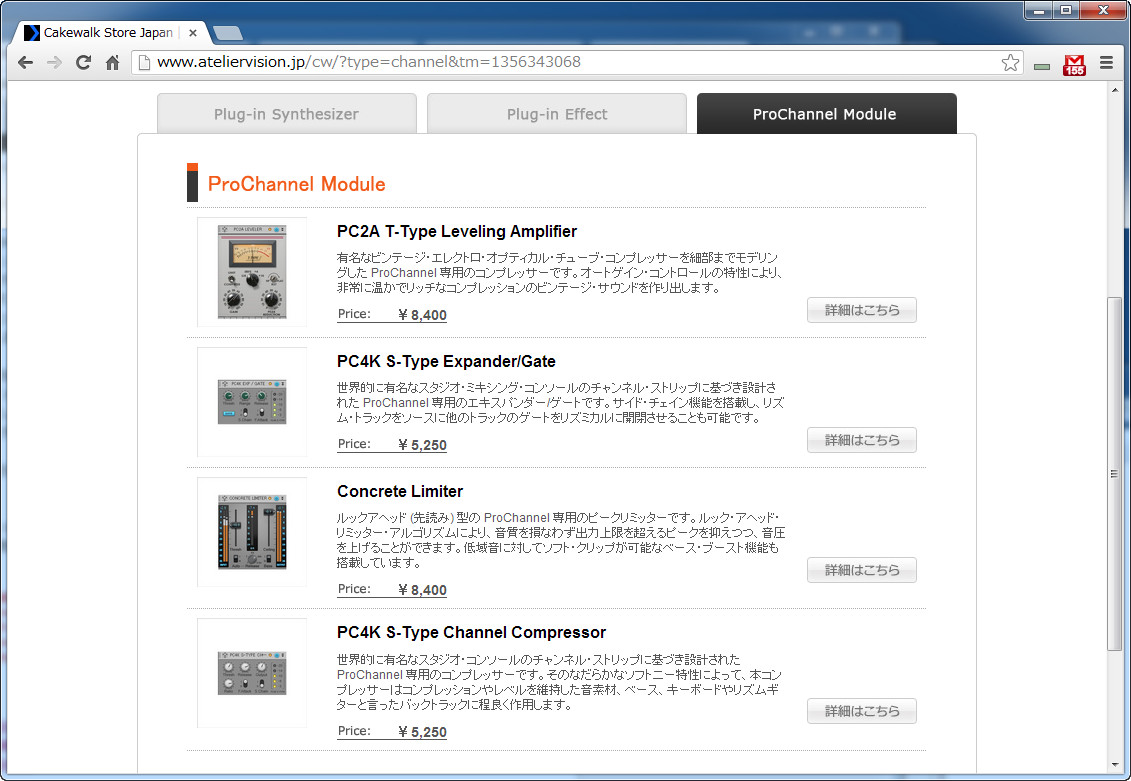Click 詳細はこちら for PC2A Leveling Amplifier
The height and width of the screenshot is (781, 1131).
pos(862,310)
